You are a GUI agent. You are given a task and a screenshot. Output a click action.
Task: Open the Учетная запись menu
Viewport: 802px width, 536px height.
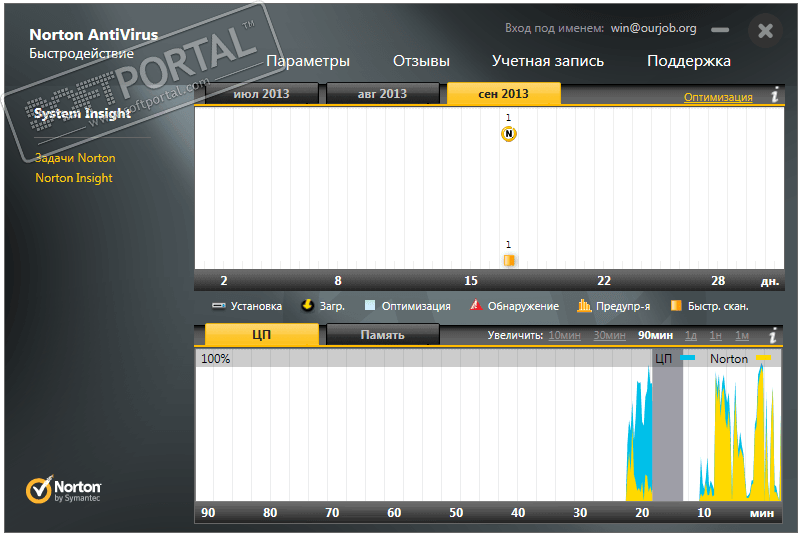[548, 61]
